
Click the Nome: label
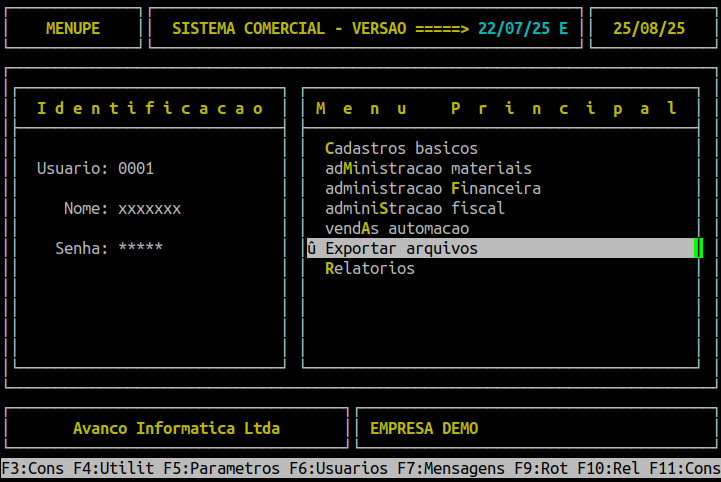(86, 209)
